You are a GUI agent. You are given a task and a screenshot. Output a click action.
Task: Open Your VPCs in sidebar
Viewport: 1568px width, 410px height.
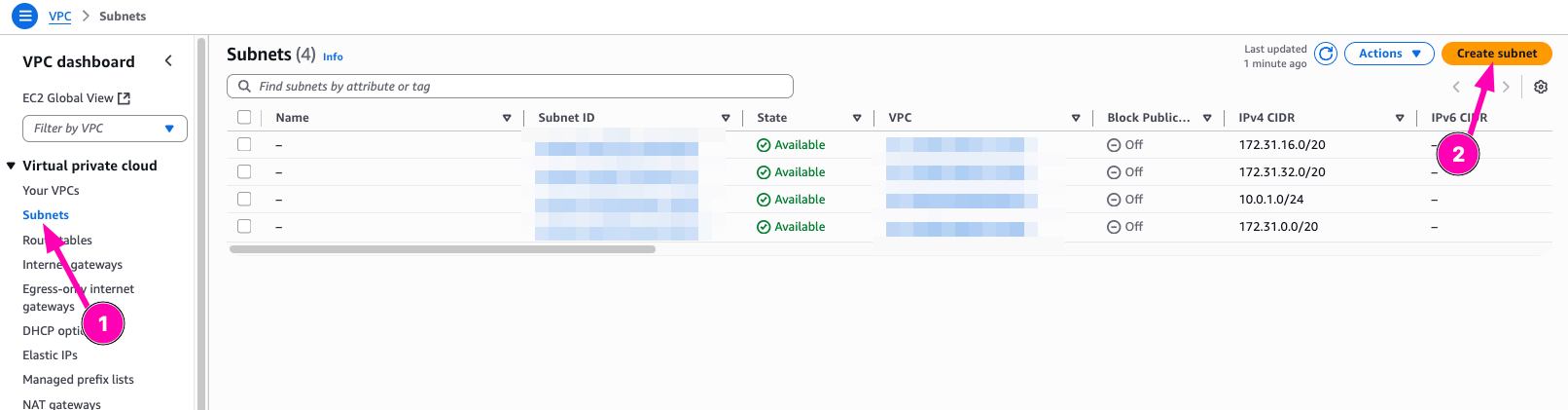pyautogui.click(x=51, y=191)
